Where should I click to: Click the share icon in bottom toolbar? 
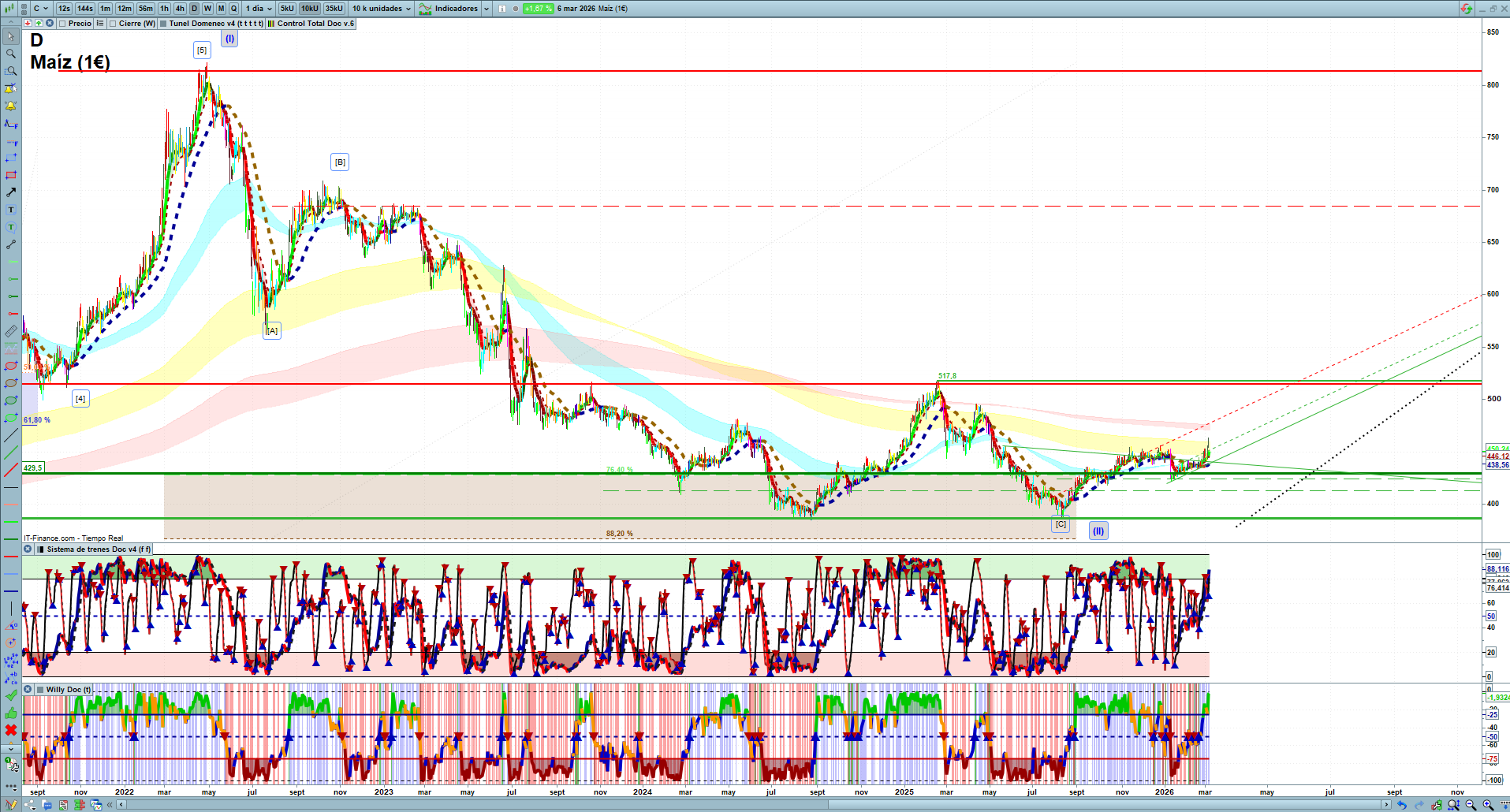30,805
